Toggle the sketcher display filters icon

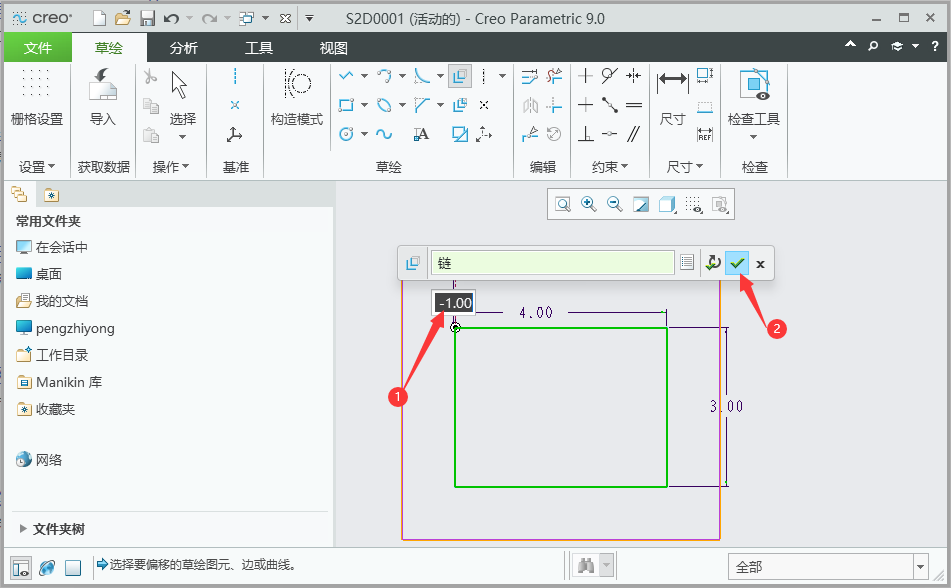click(x=693, y=204)
